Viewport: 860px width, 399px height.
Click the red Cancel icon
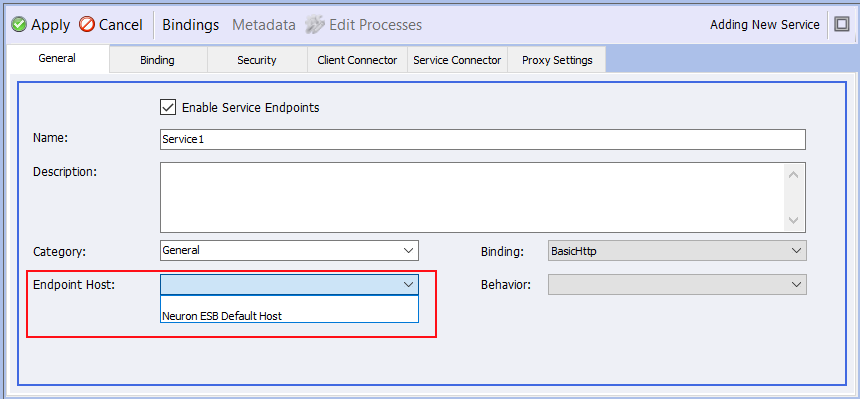[x=87, y=25]
